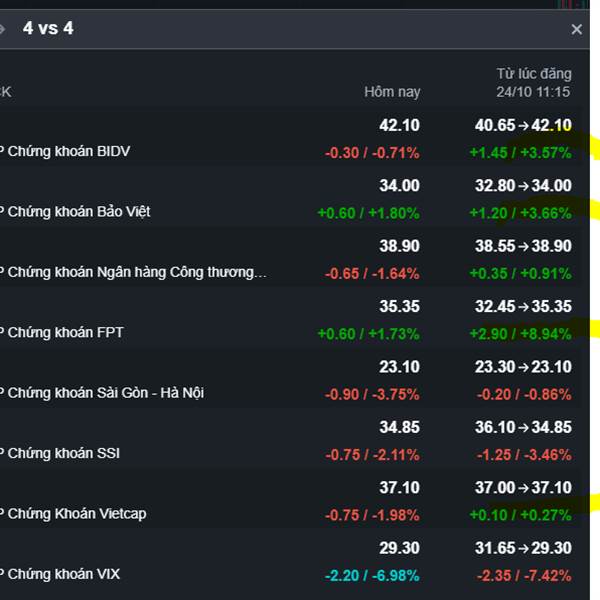Click Sài Gòn - Hà Nội's today price 23.10
The width and height of the screenshot is (600, 600).
coord(399,367)
